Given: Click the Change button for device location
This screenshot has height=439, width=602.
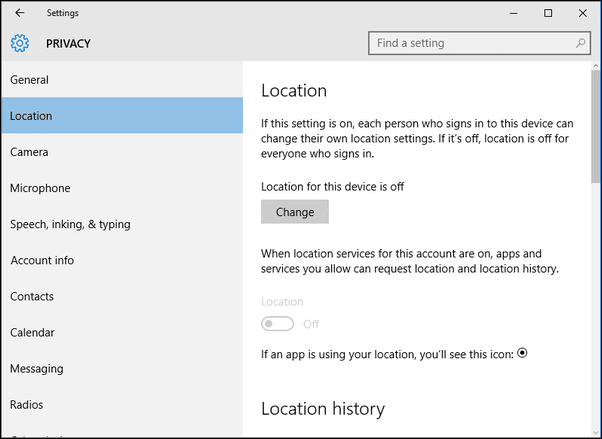Looking at the screenshot, I should pos(295,212).
